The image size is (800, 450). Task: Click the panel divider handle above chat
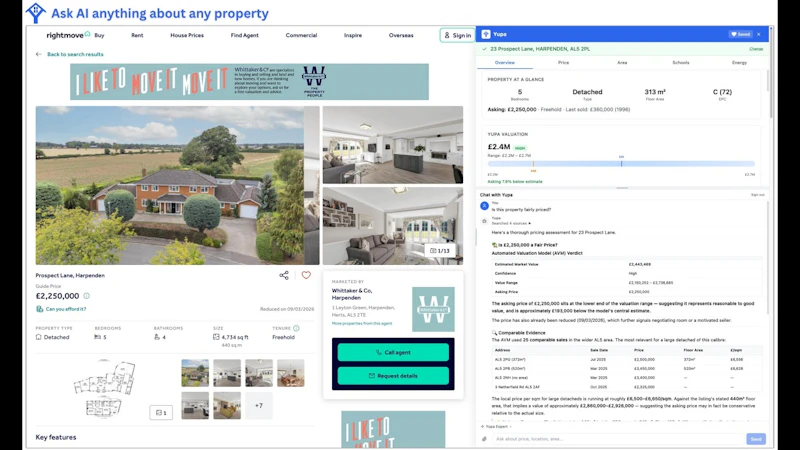[622, 188]
